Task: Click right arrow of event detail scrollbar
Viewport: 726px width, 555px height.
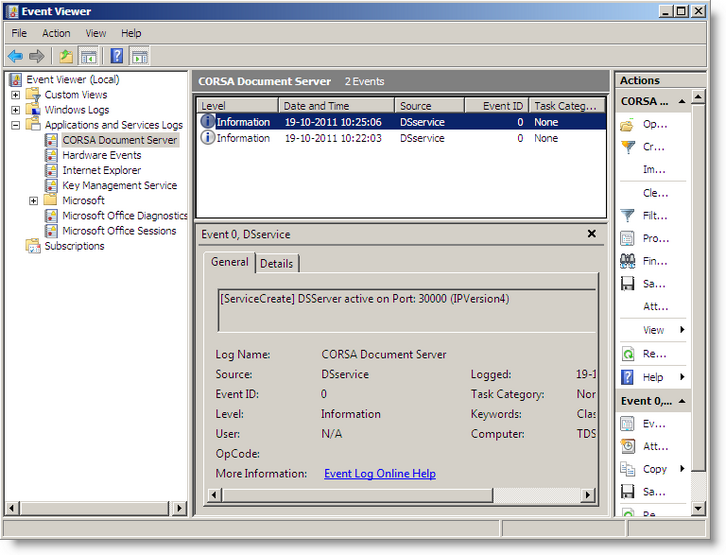Action: click(588, 495)
